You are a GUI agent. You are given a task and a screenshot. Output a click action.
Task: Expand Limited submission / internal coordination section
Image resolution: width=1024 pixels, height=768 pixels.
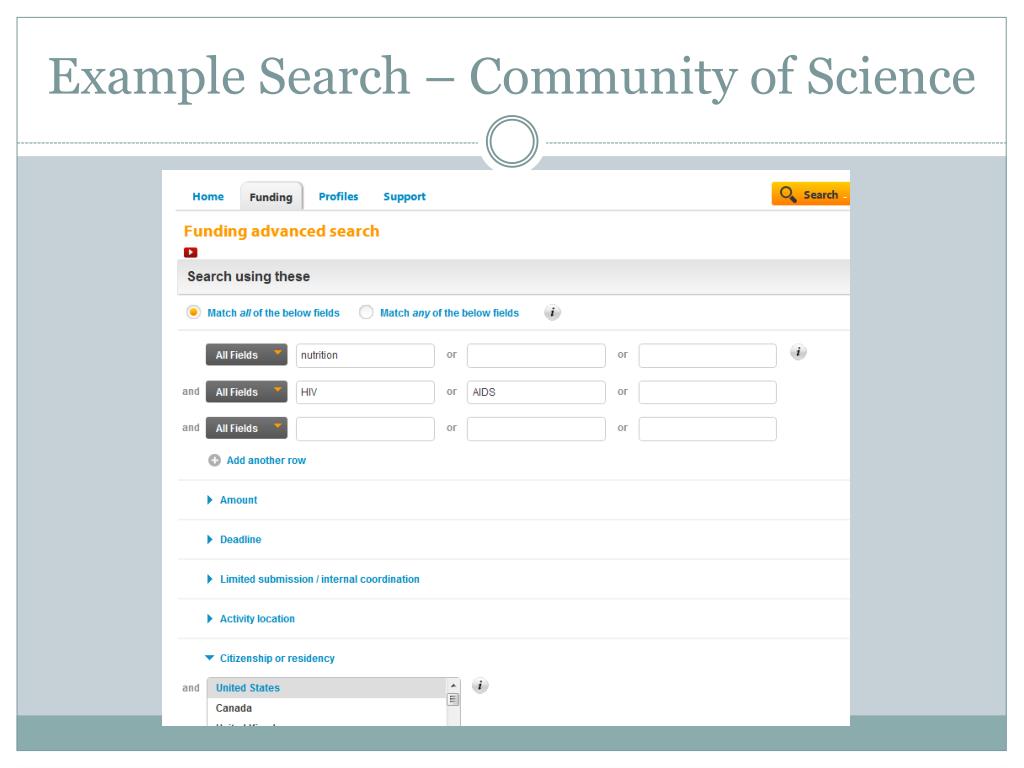click(x=319, y=579)
